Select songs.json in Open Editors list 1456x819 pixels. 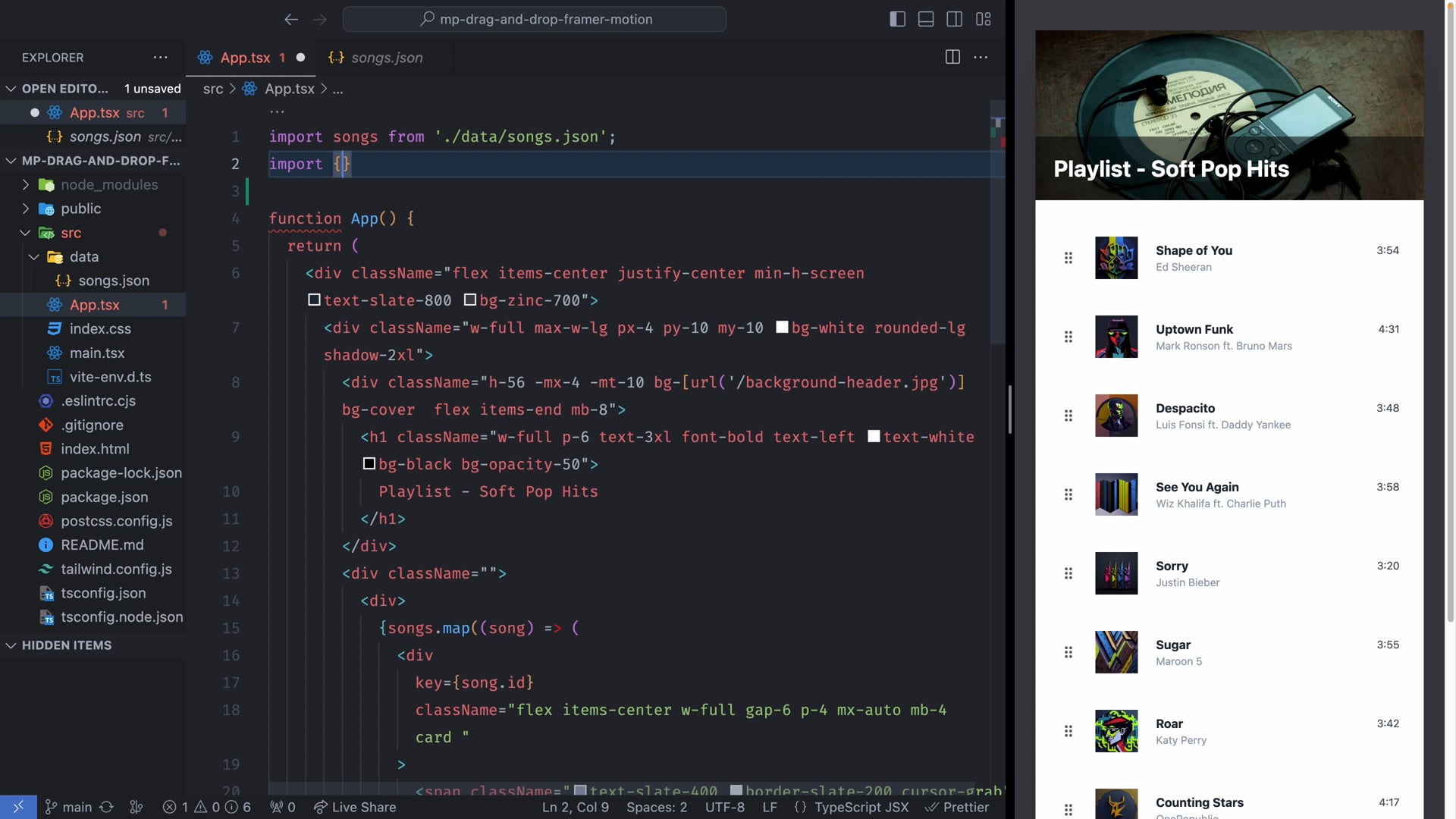[93, 137]
